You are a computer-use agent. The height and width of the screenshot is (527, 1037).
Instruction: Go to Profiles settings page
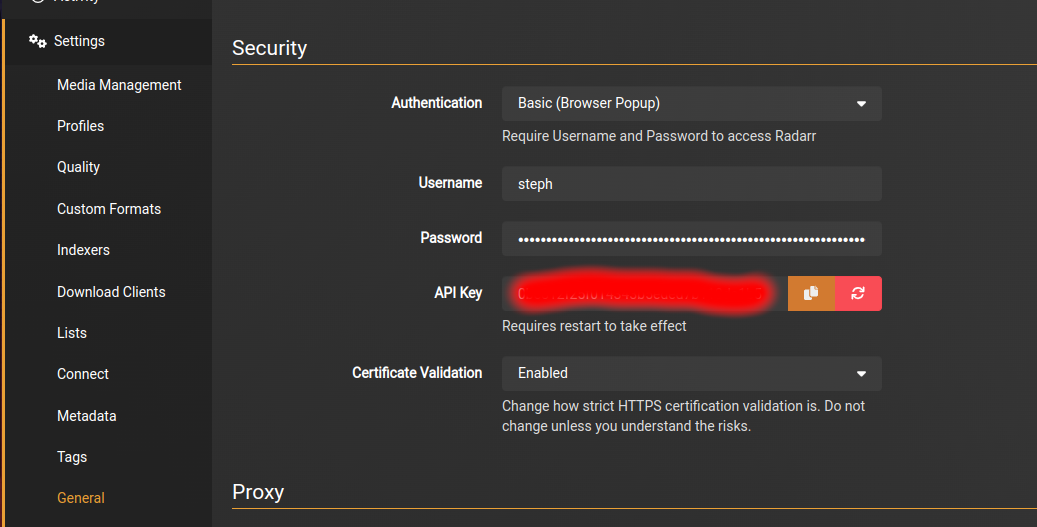click(81, 126)
